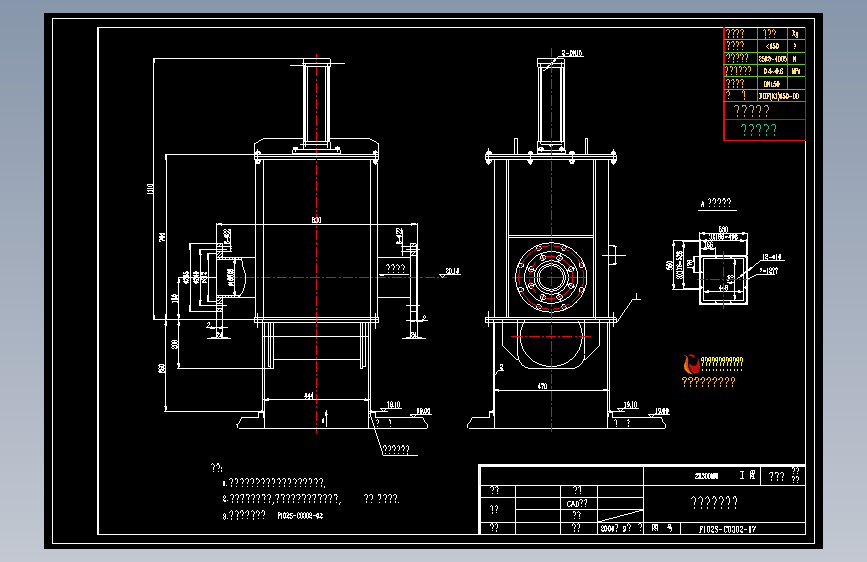
Task: Select the 800 width dimension text
Action: pyautogui.click(x=316, y=220)
